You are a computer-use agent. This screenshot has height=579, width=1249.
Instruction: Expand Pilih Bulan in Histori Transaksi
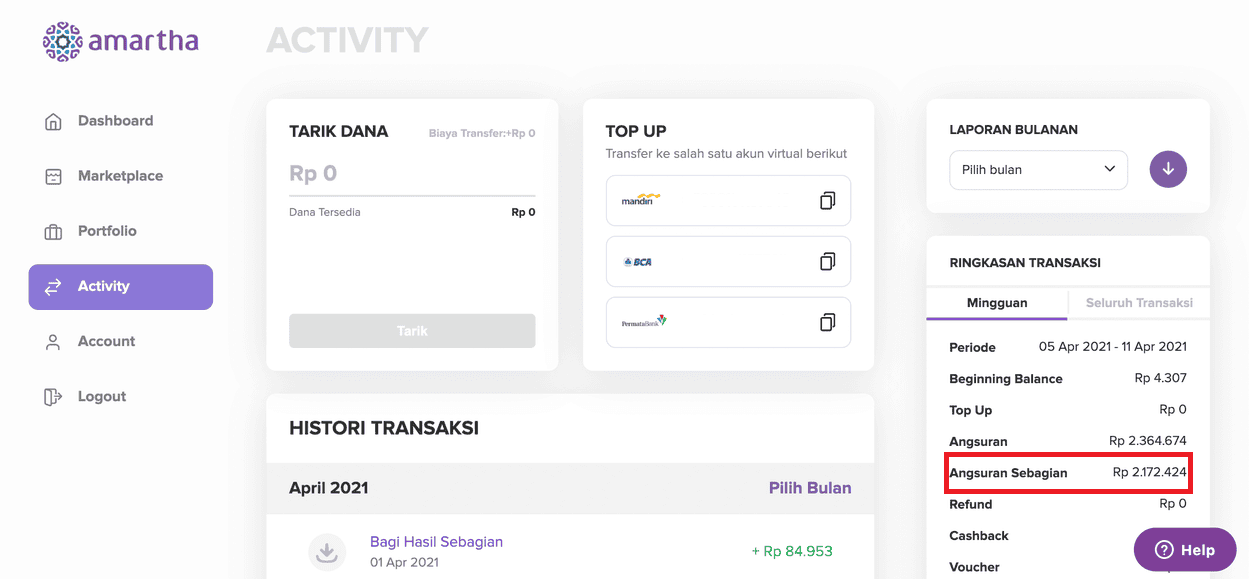coord(809,488)
